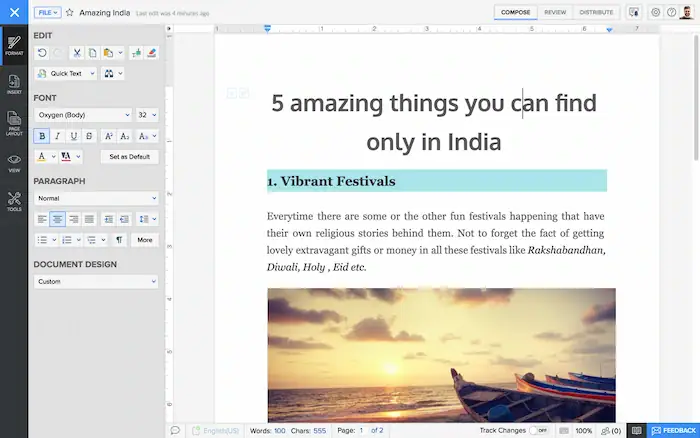700x438 pixels.
Task: Expand the paragraph style Normal dropdown
Action: tap(96, 198)
